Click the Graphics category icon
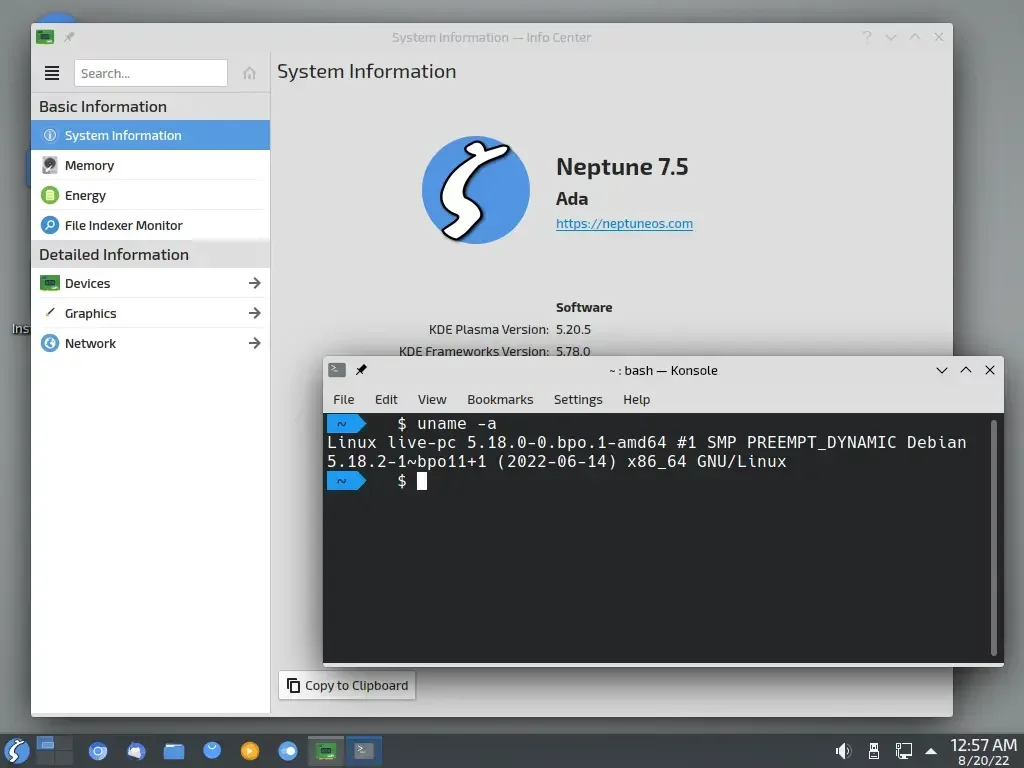 point(50,313)
